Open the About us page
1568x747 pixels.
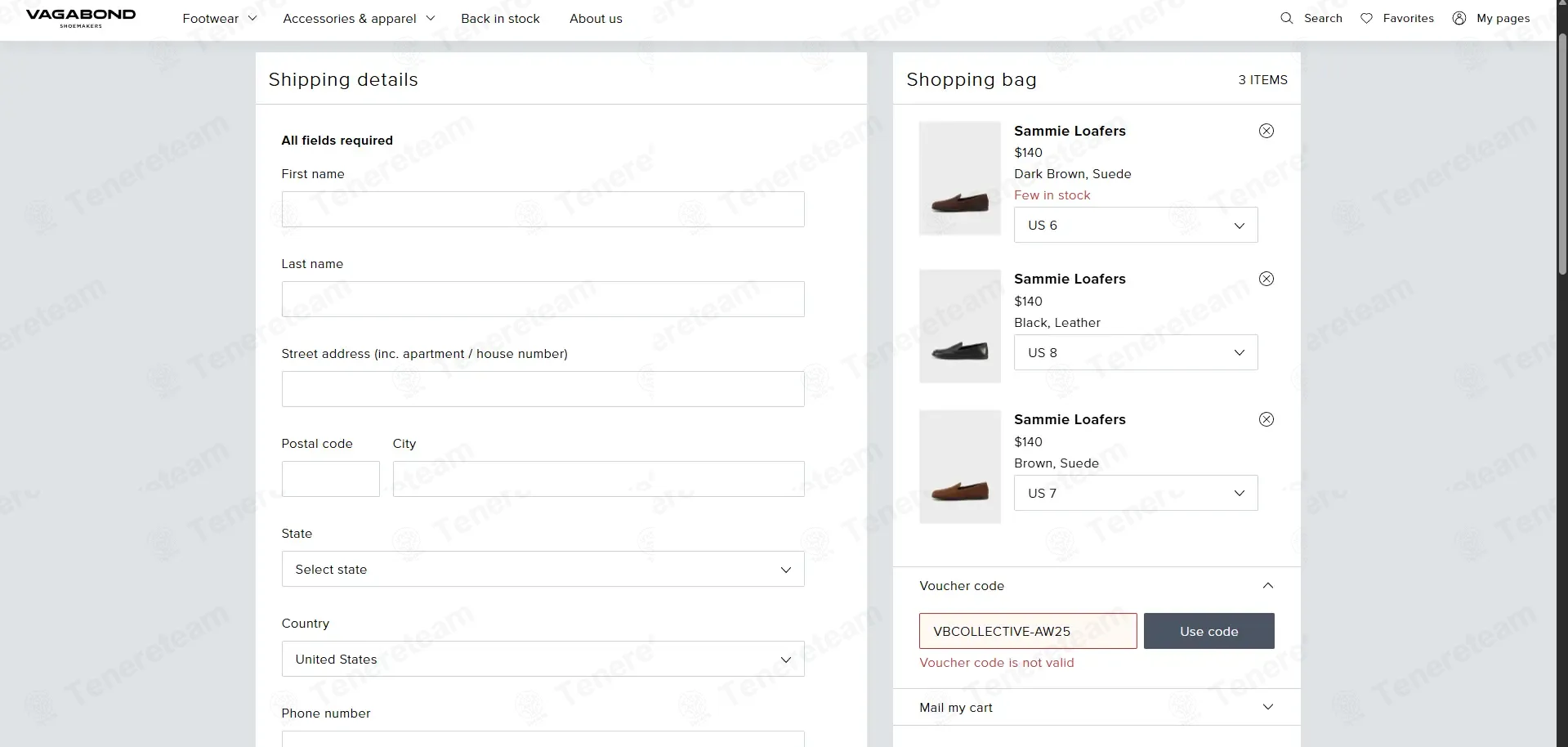[x=596, y=18]
